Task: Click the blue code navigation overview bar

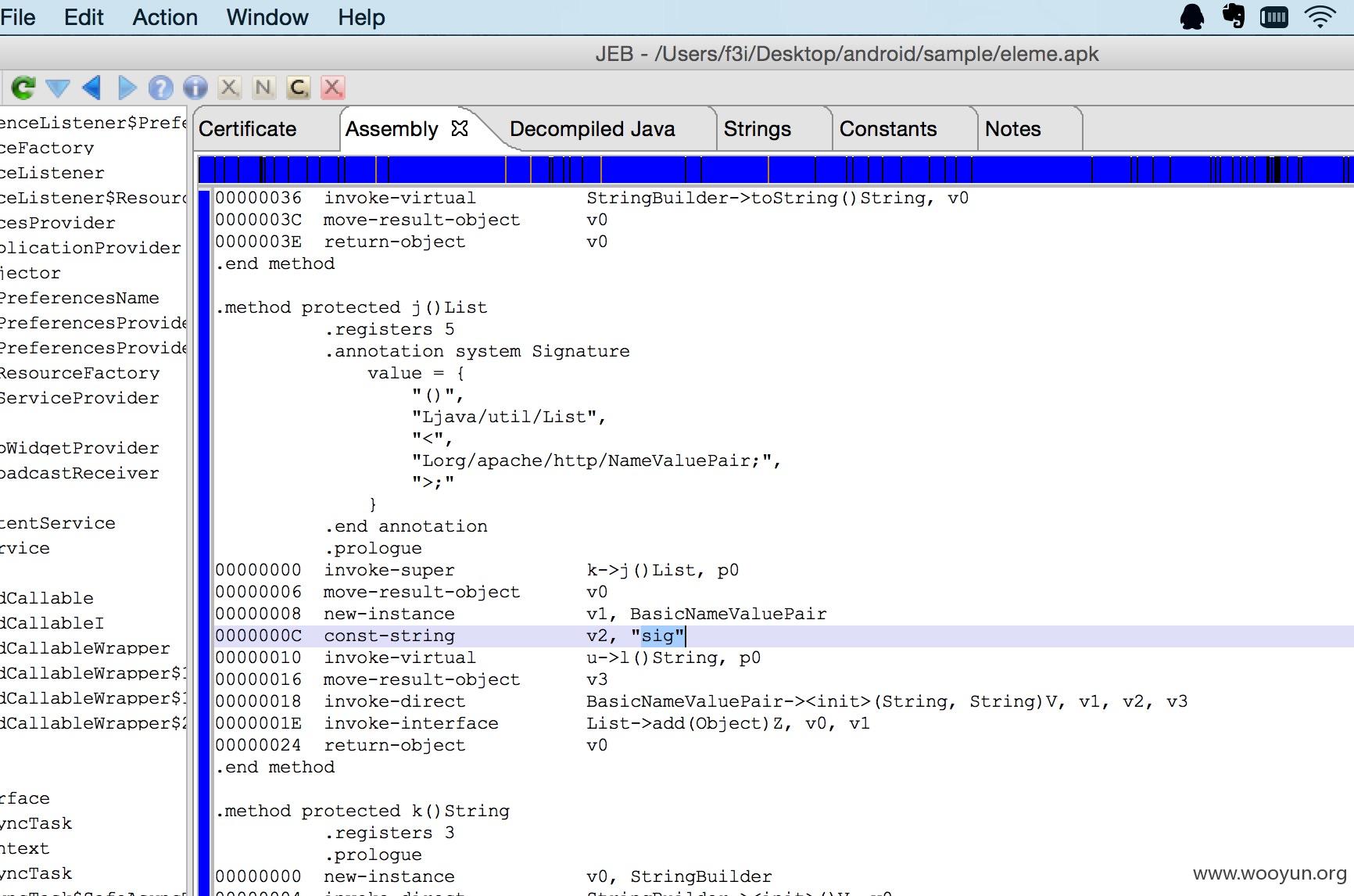Action: click(775, 170)
